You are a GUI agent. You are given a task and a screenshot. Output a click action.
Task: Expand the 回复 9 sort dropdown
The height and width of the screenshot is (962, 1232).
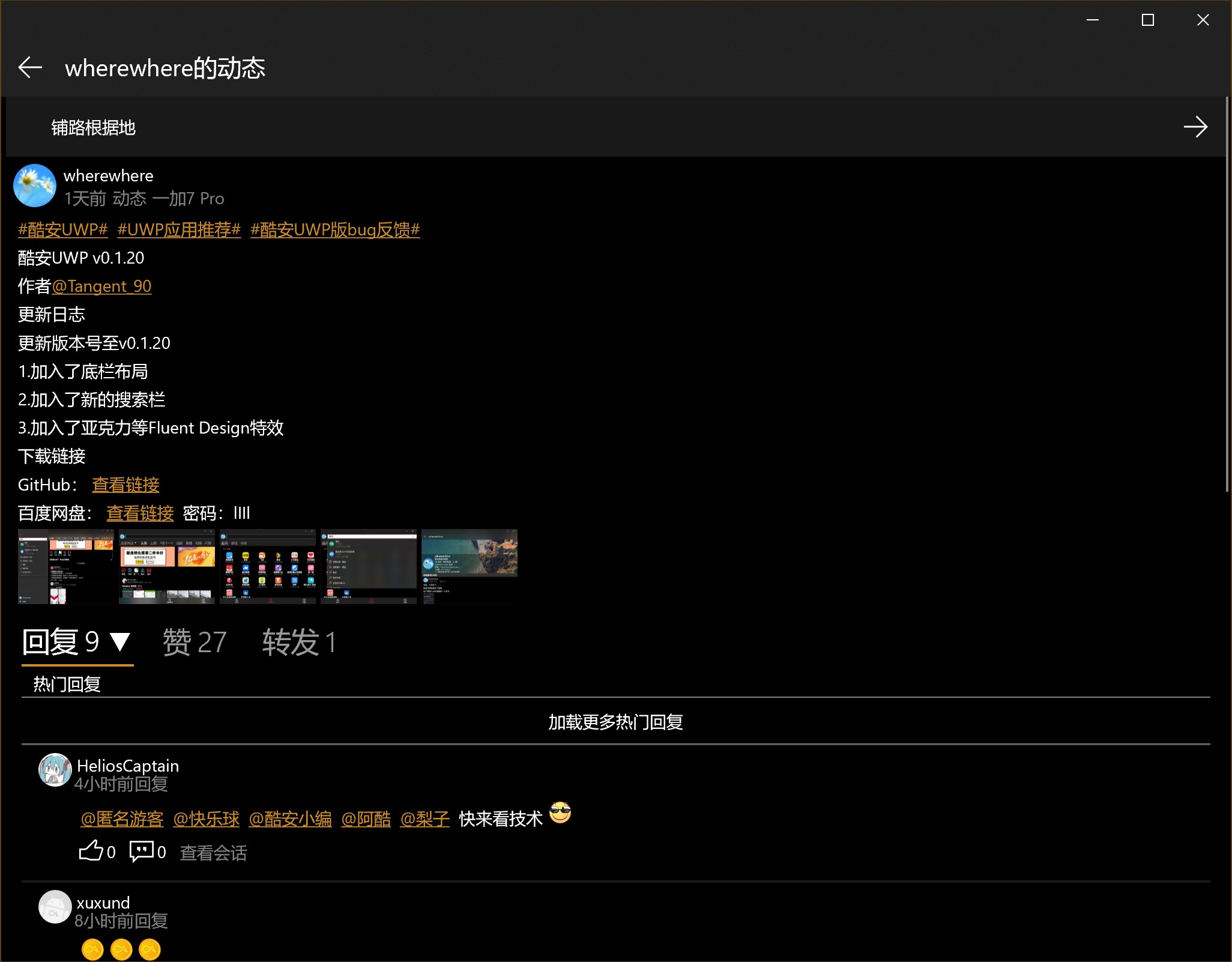(x=120, y=642)
